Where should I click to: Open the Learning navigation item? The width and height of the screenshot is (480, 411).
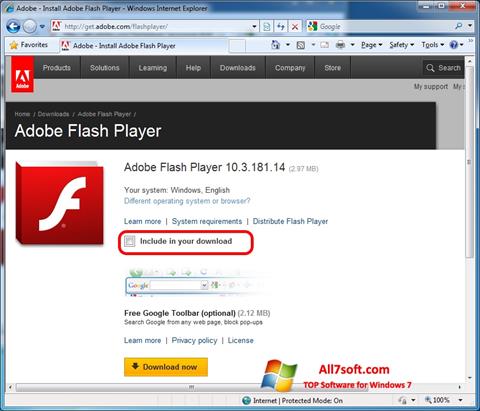pos(153,68)
